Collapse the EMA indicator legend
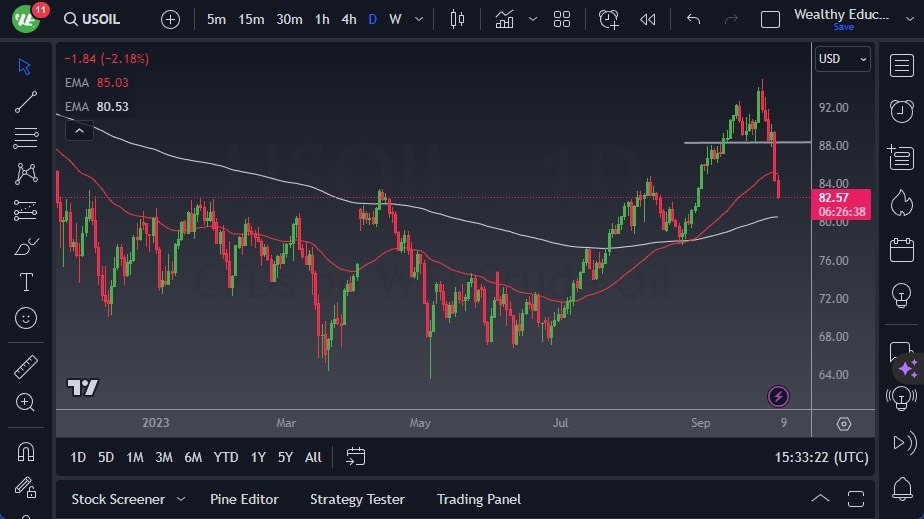 click(x=79, y=129)
